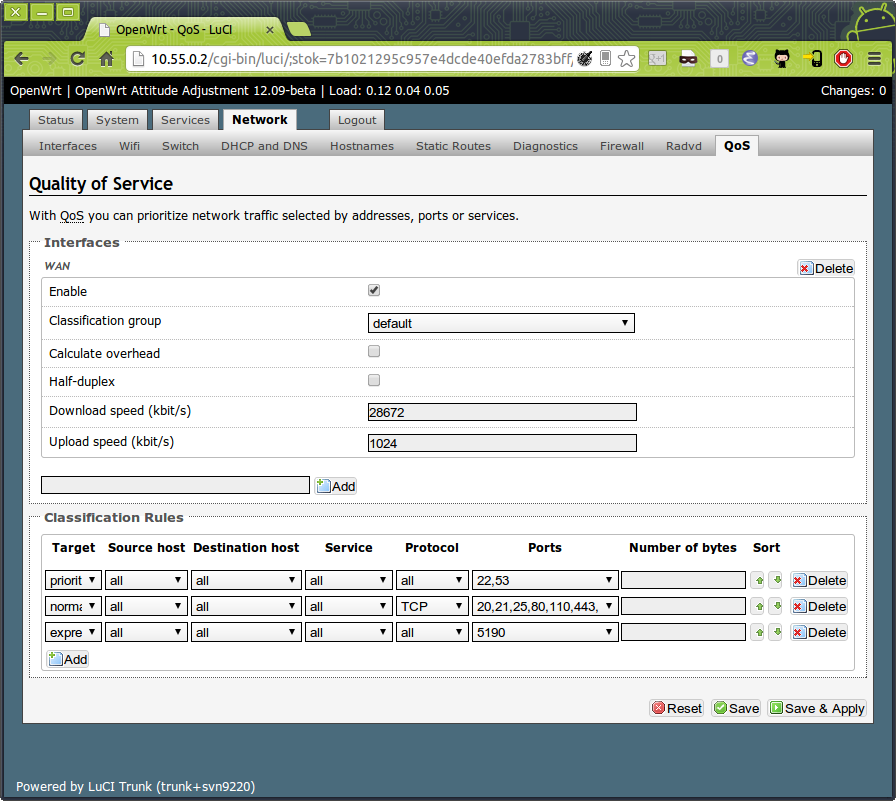Image resolution: width=896 pixels, height=801 pixels.
Task: Reload the page with the refresh icon
Action: pyautogui.click(x=78, y=58)
